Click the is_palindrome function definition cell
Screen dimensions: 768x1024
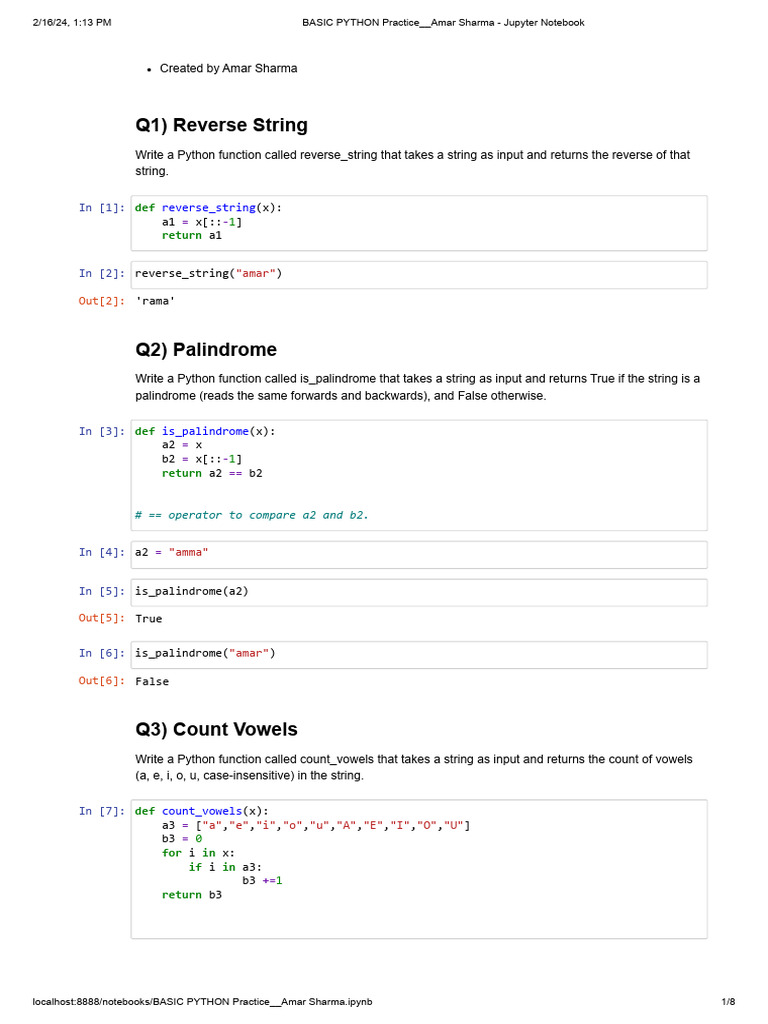tap(418, 474)
